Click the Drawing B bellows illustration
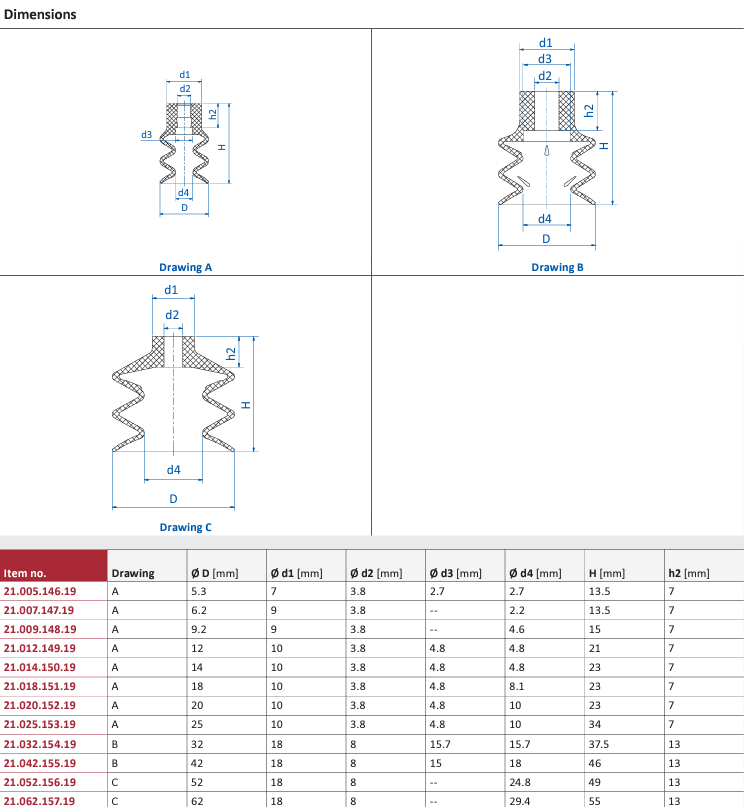 (557, 143)
